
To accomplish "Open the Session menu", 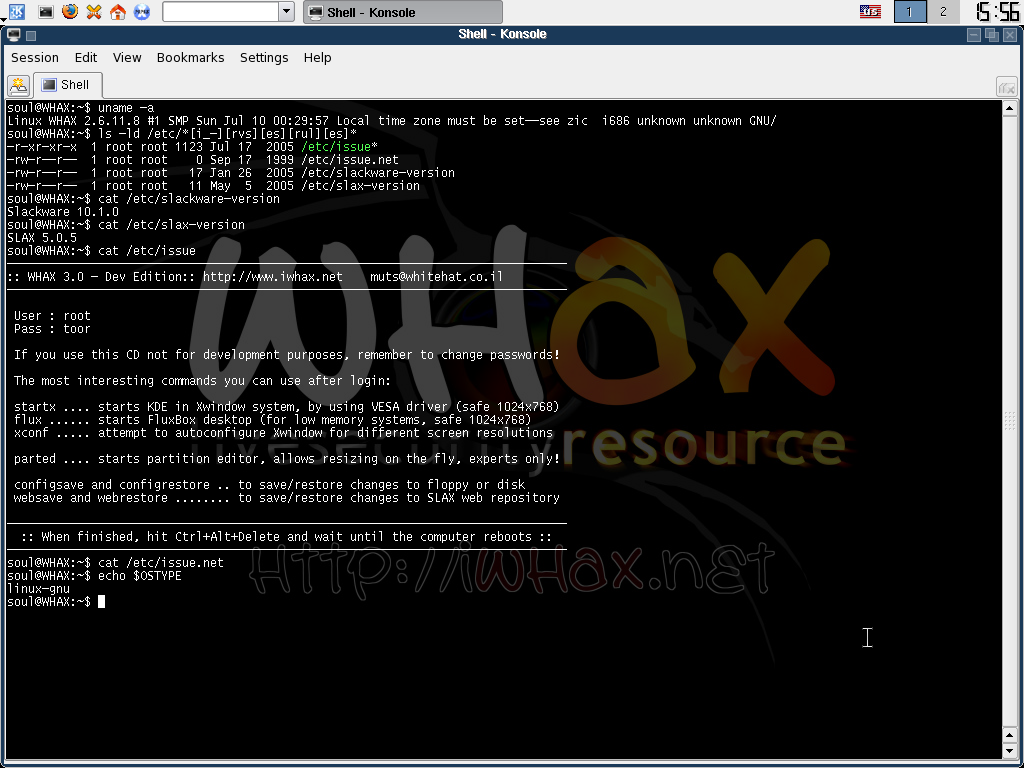I will (x=35, y=57).
